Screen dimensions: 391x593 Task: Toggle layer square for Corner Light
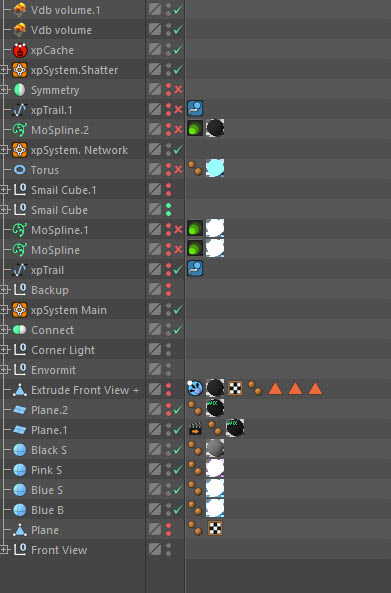155,349
